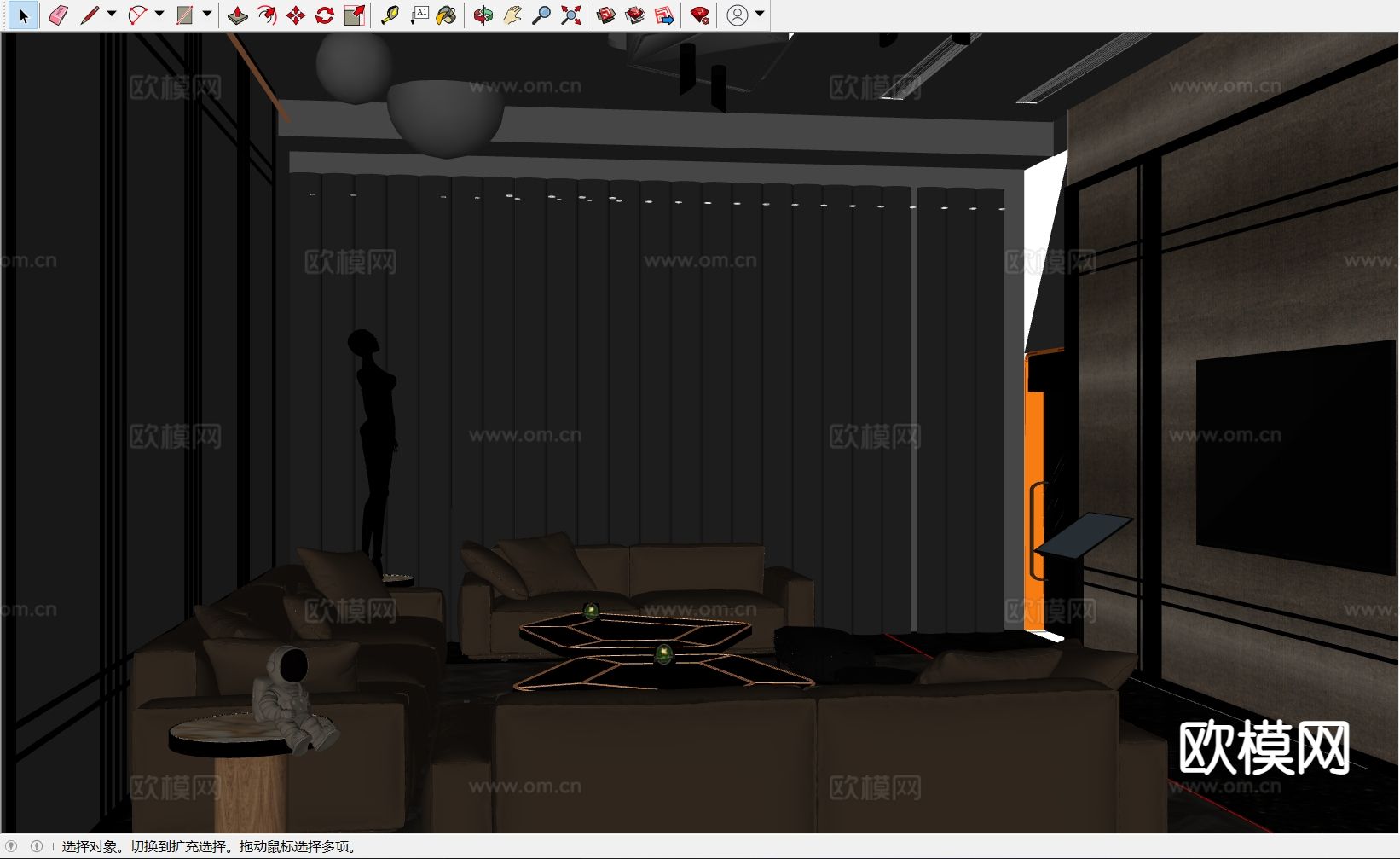Select the Orbit camera tool

click(x=483, y=15)
